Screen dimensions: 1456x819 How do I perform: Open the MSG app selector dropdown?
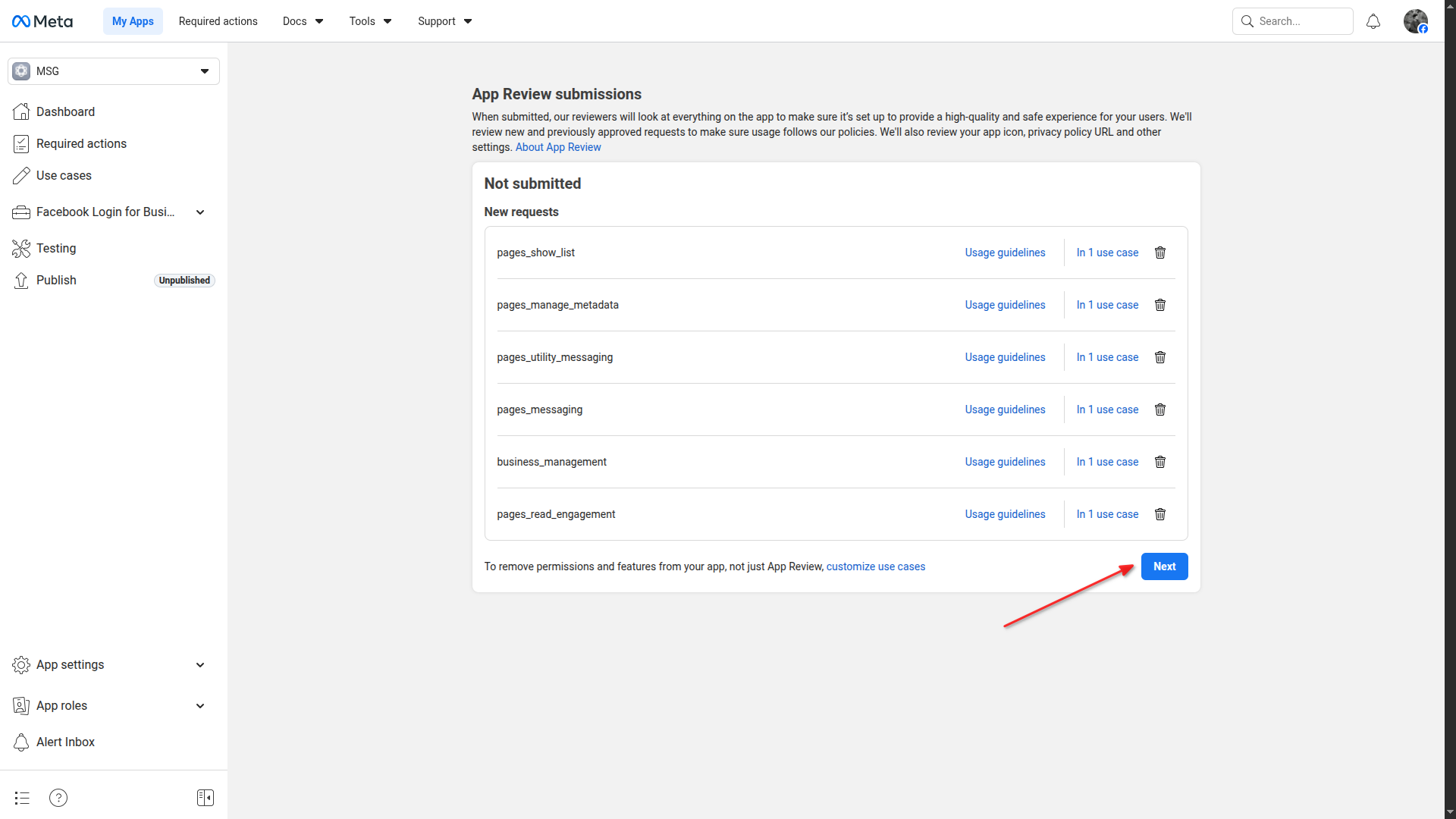point(114,71)
